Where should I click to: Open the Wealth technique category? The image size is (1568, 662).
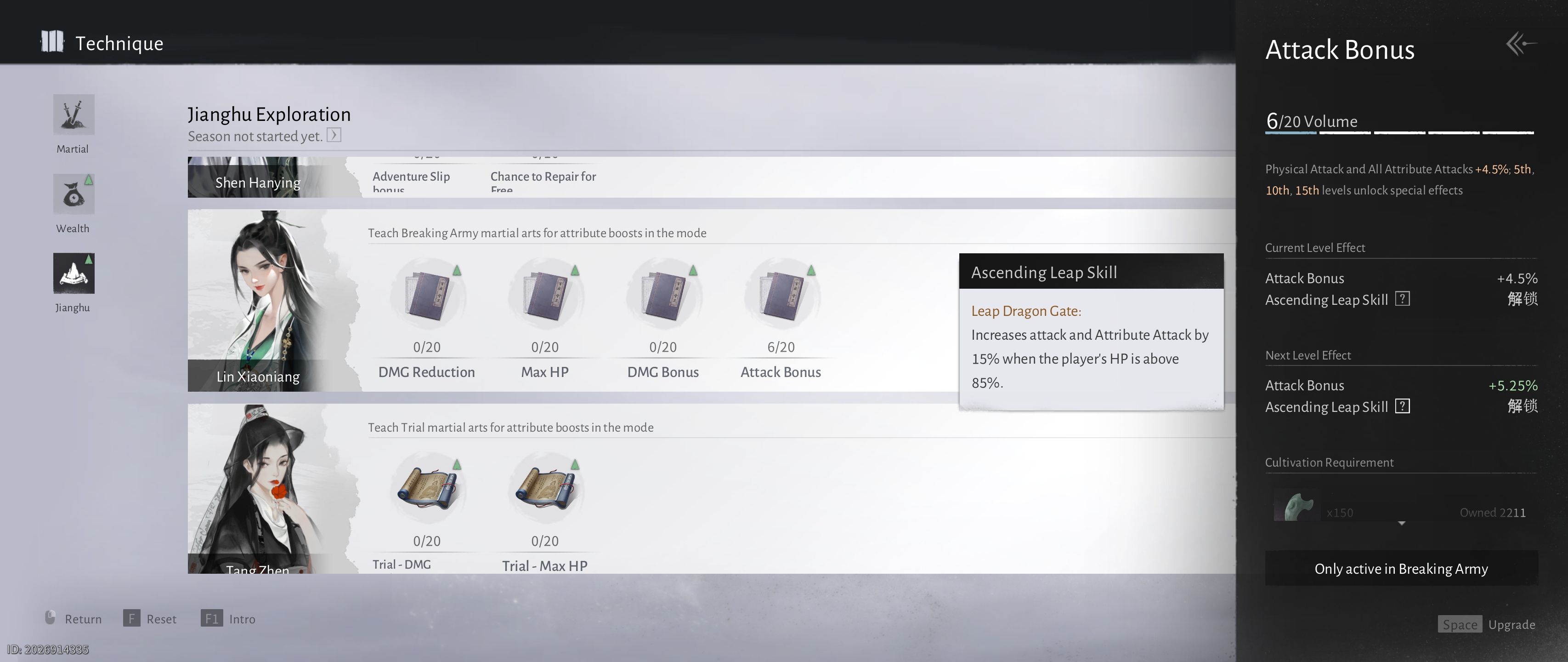tap(73, 194)
